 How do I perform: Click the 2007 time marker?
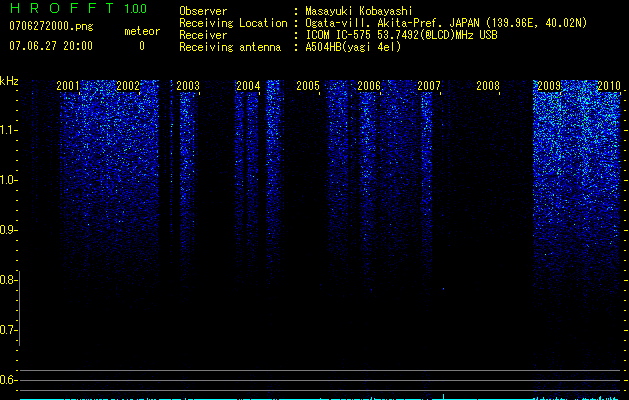point(429,86)
